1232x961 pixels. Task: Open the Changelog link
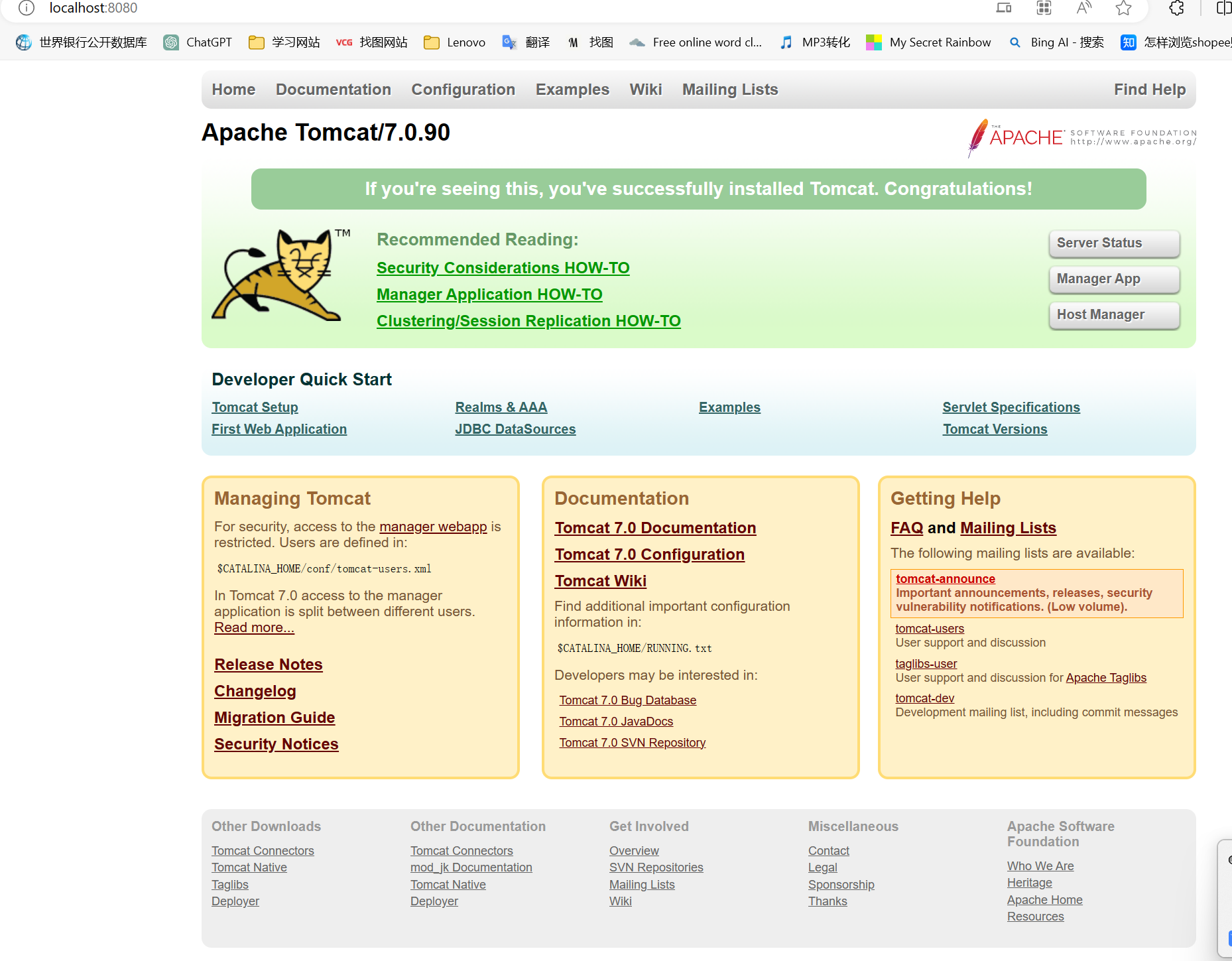pyautogui.click(x=255, y=691)
